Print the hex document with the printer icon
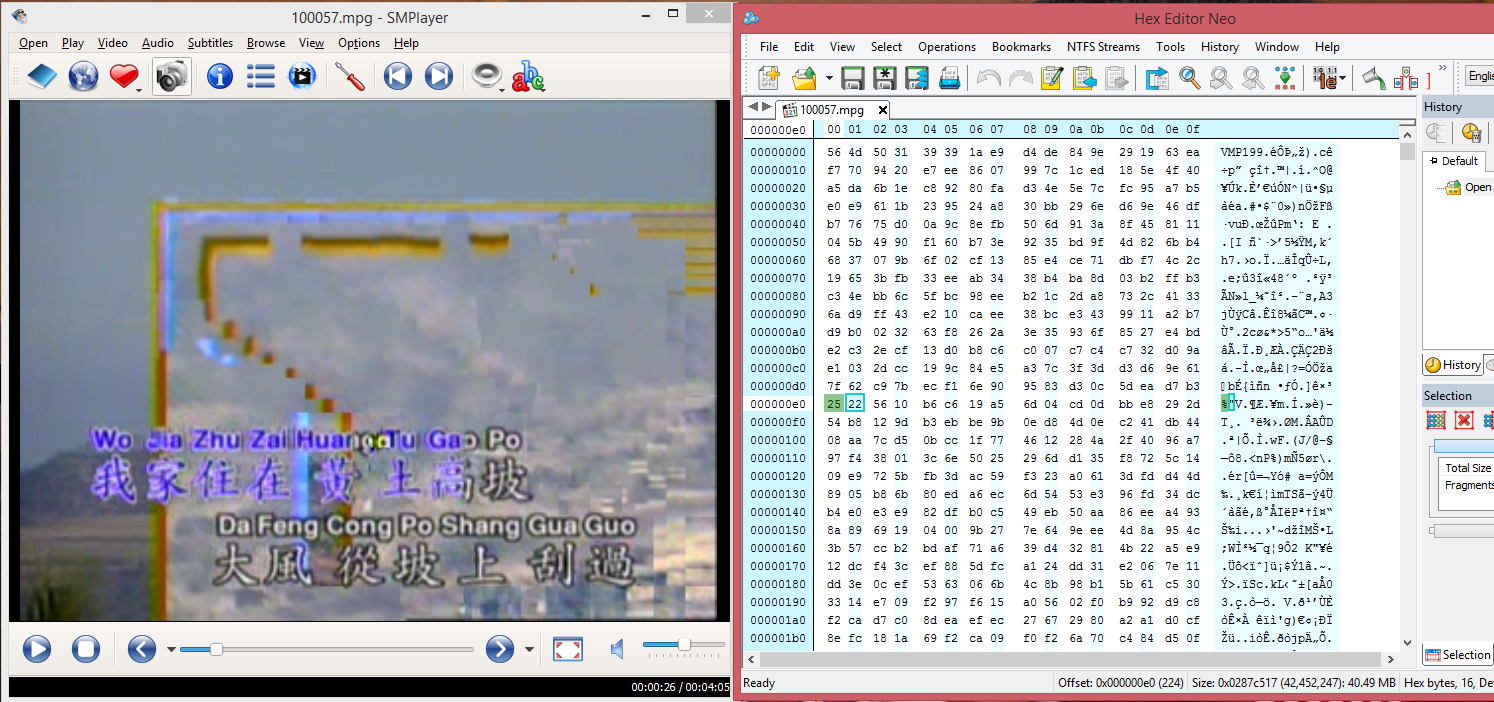 [x=949, y=77]
